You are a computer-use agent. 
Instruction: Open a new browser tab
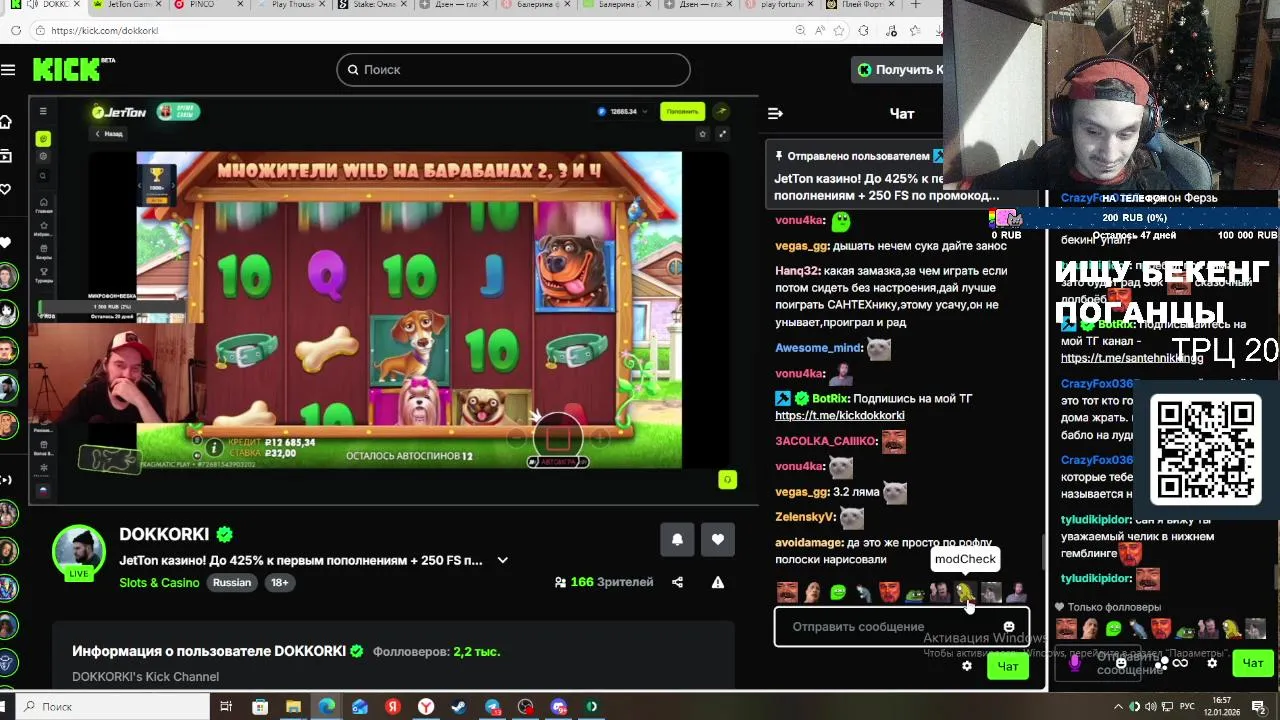(x=915, y=5)
